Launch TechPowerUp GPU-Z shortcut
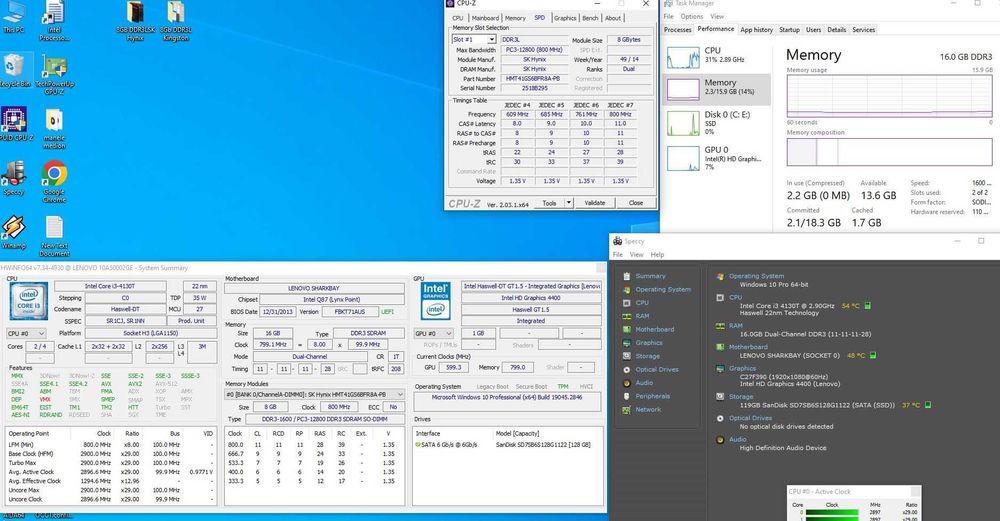 click(54, 75)
